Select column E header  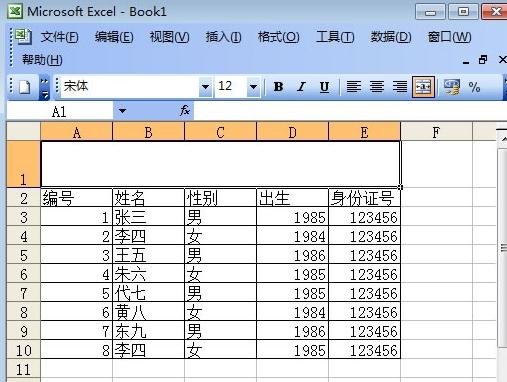pyautogui.click(x=364, y=132)
